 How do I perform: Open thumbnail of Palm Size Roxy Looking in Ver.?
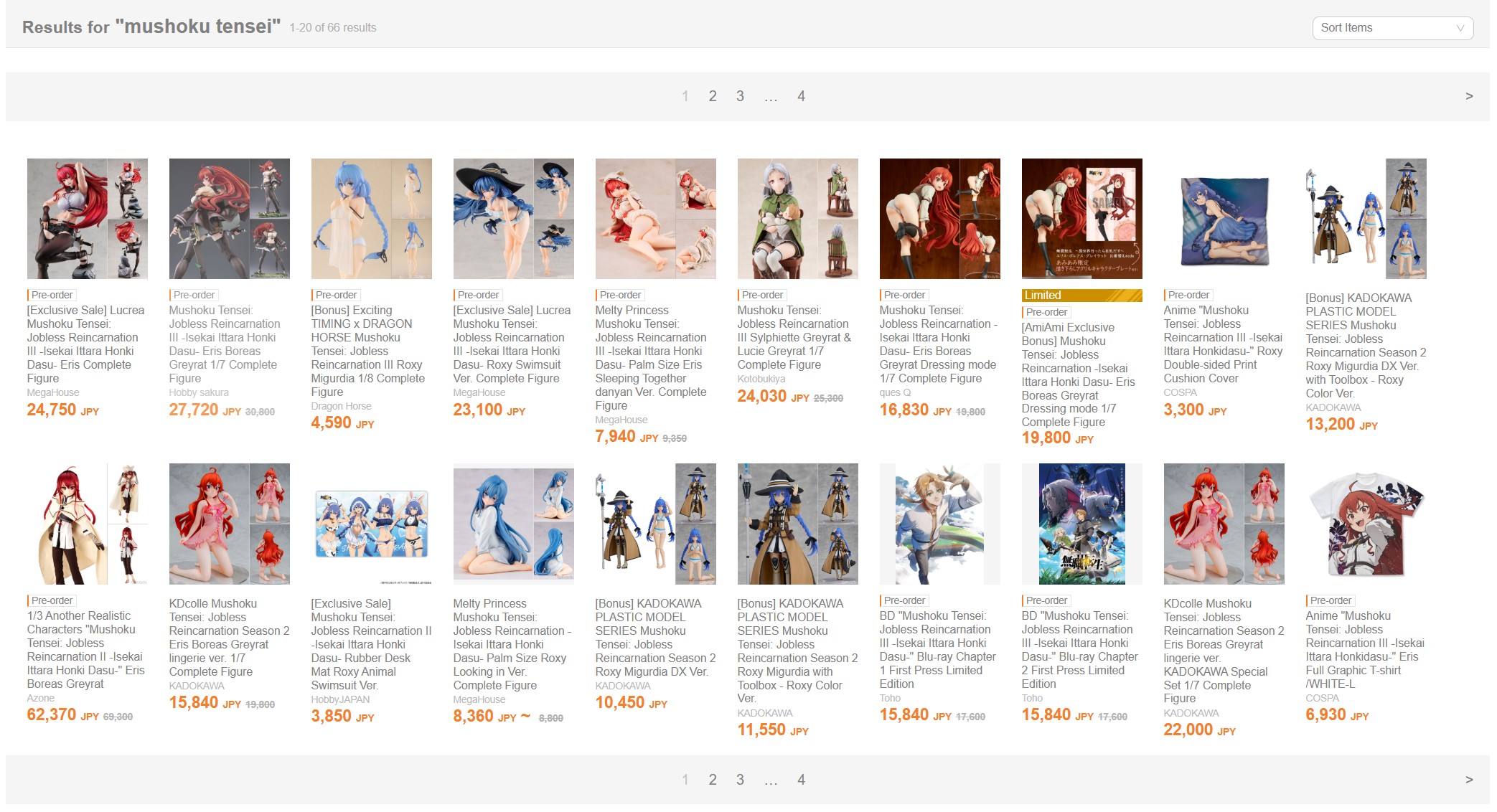(x=514, y=524)
